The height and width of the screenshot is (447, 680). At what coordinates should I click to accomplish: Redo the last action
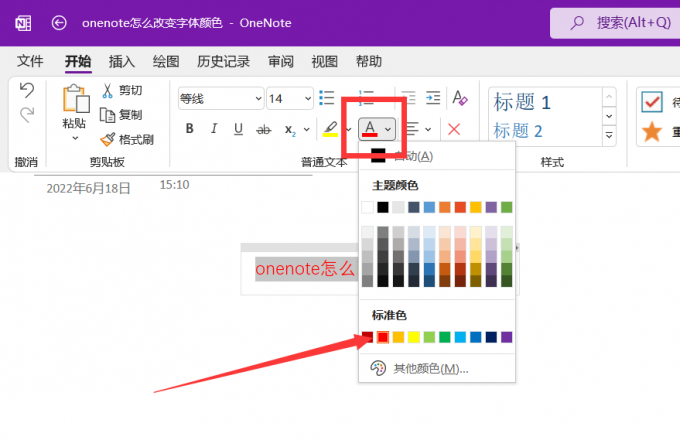pos(27,115)
